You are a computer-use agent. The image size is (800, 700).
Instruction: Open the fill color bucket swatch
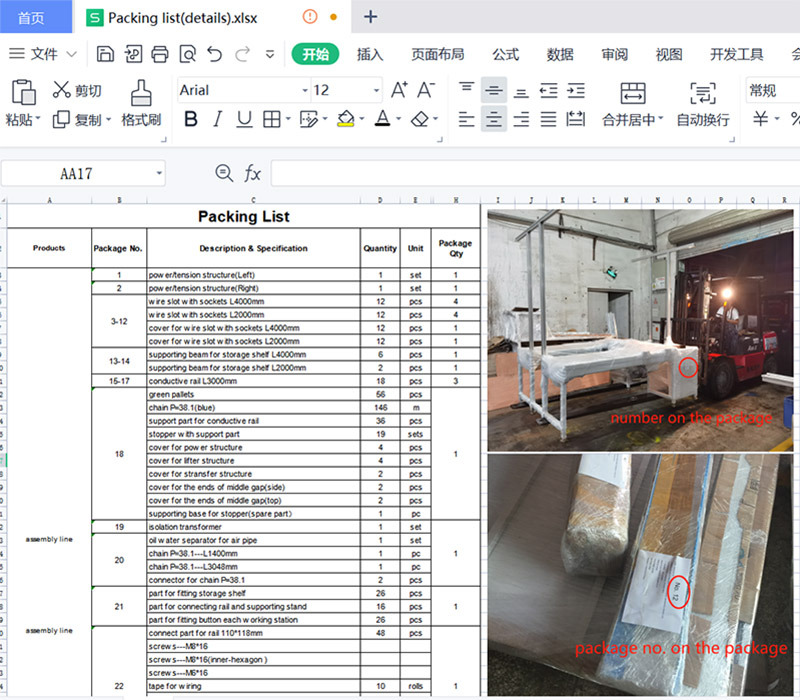click(x=346, y=120)
